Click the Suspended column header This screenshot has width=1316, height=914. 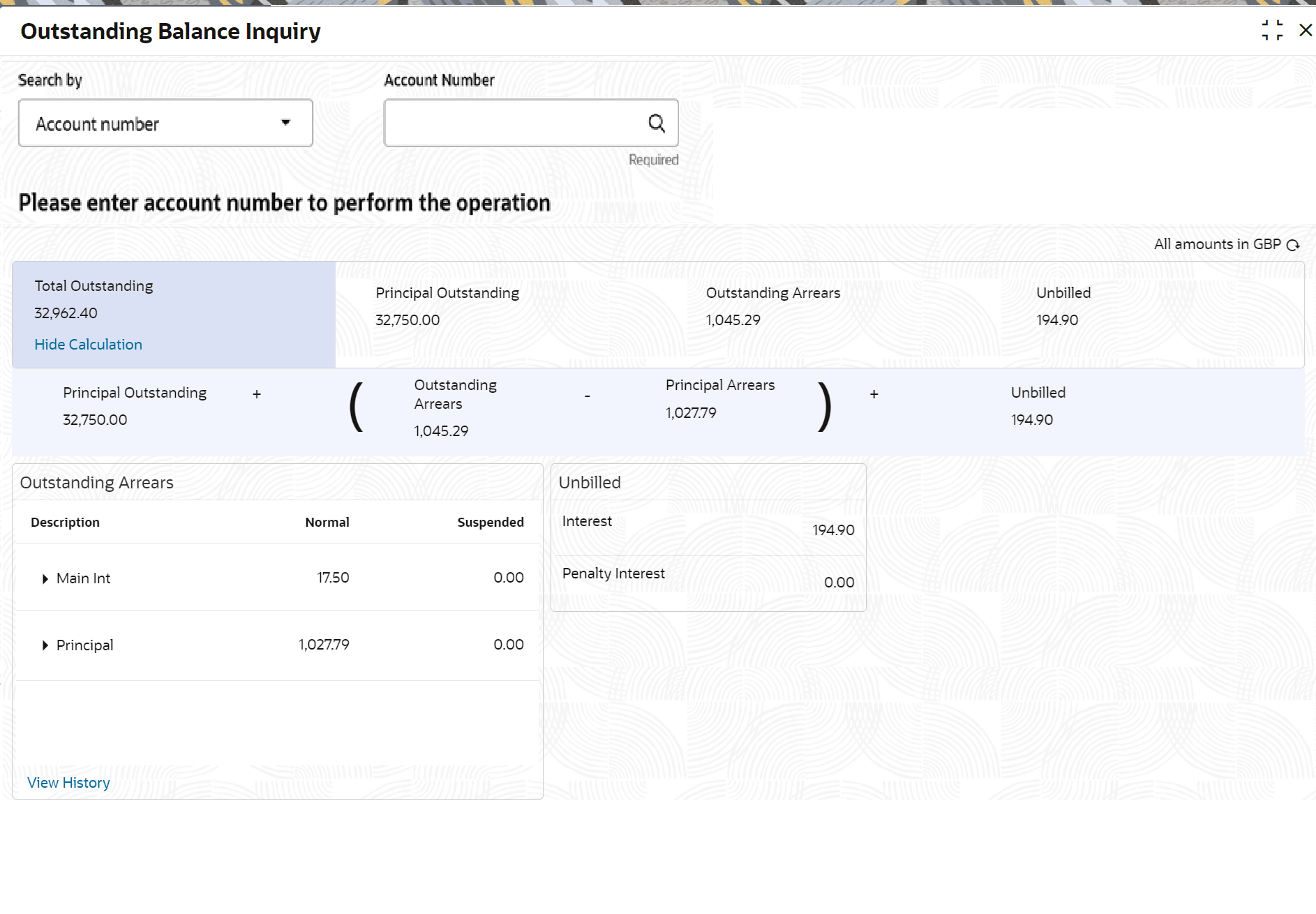(x=490, y=523)
